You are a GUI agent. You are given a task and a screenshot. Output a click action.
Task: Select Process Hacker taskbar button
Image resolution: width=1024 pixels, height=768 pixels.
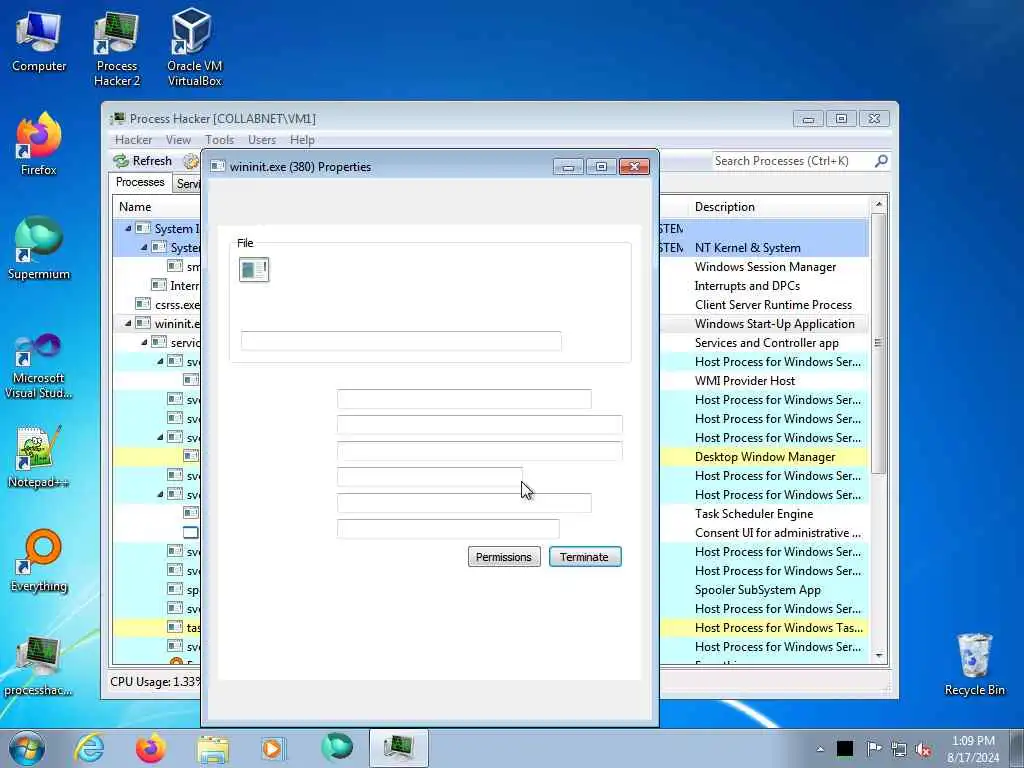coord(398,748)
